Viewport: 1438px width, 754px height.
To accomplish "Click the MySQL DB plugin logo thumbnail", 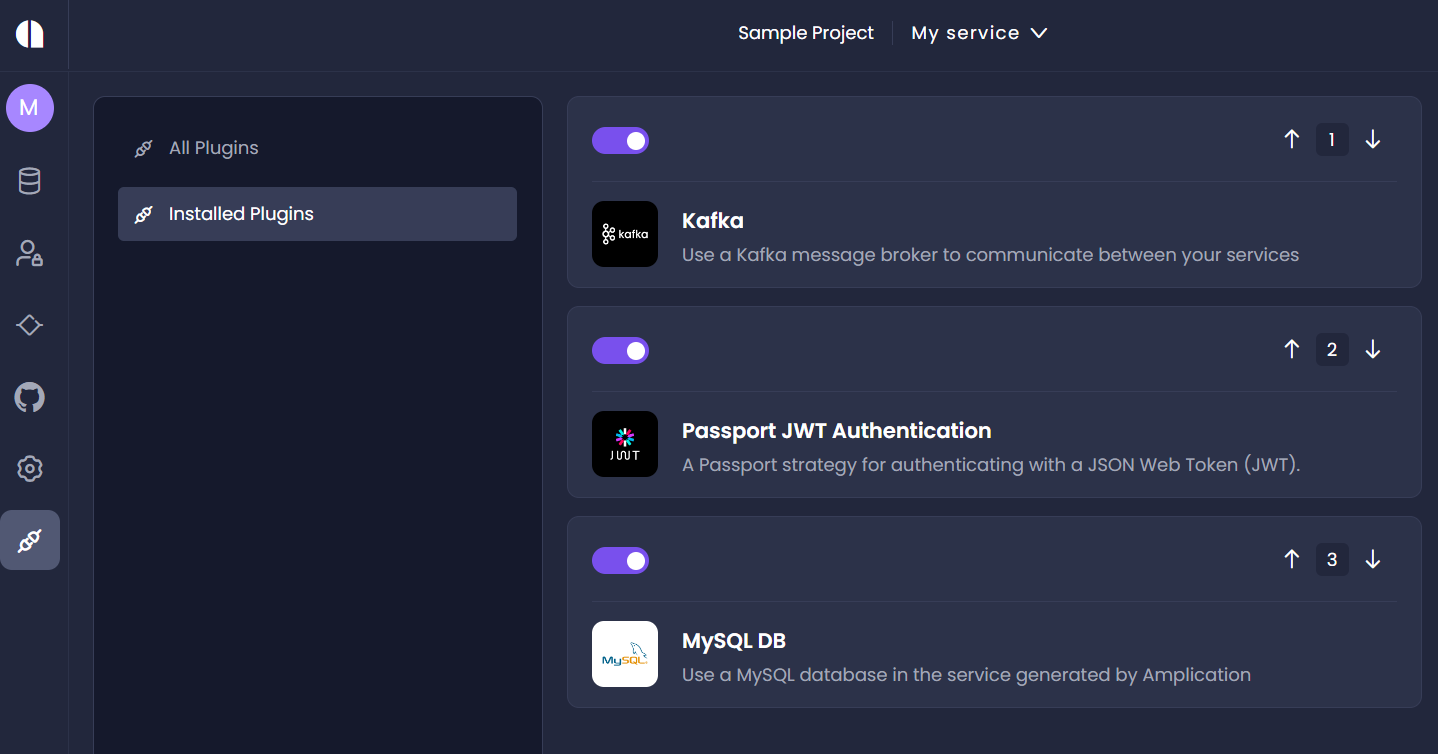I will 625,654.
